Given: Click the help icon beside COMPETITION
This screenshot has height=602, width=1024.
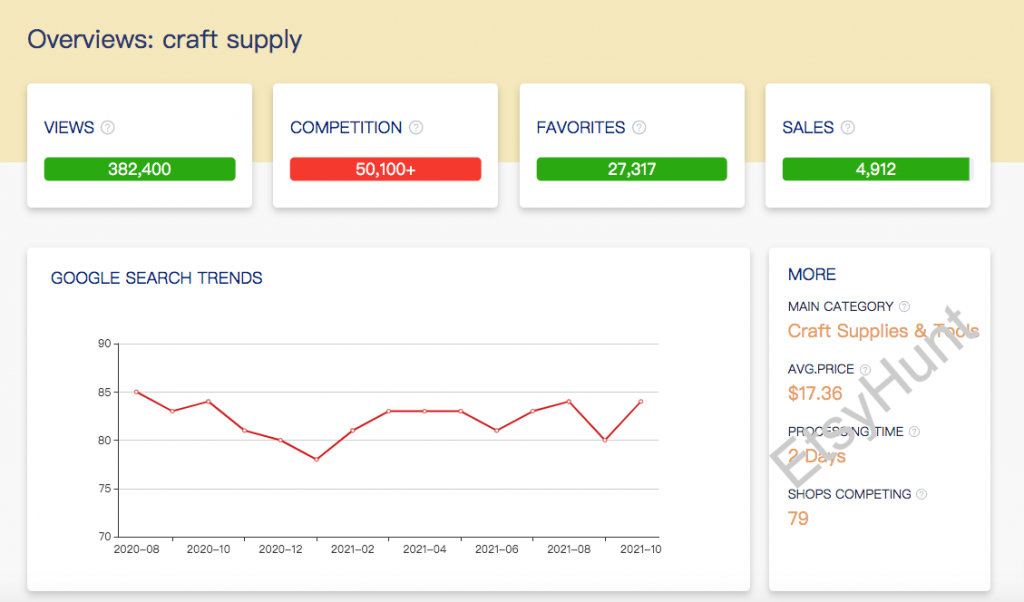Looking at the screenshot, I should pos(416,128).
